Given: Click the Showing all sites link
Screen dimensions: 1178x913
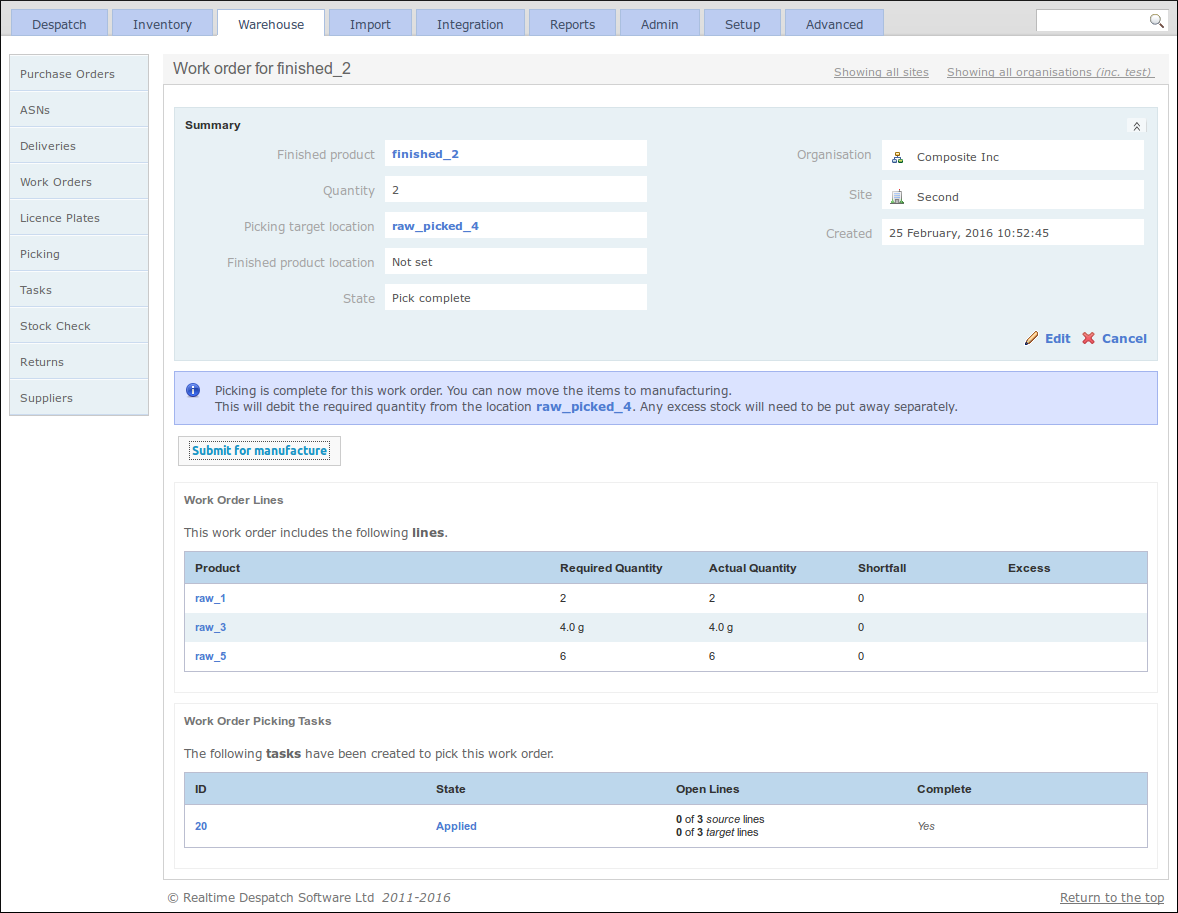Looking at the screenshot, I should 881,72.
